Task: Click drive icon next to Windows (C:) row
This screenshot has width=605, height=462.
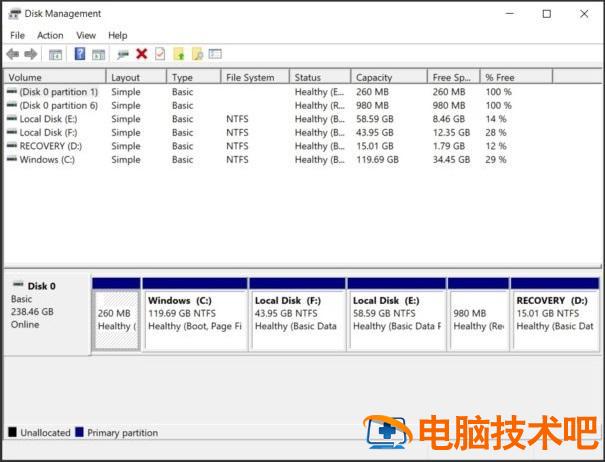Action: tap(12, 159)
